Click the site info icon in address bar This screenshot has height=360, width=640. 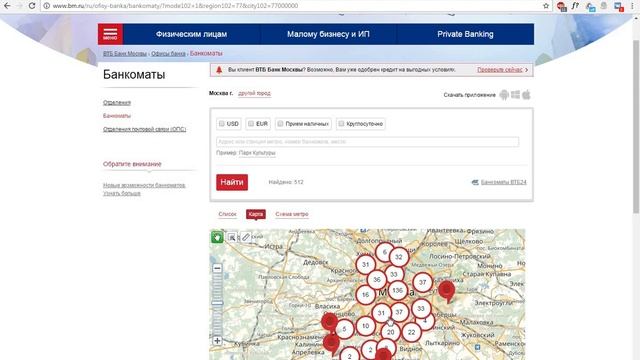47,6
